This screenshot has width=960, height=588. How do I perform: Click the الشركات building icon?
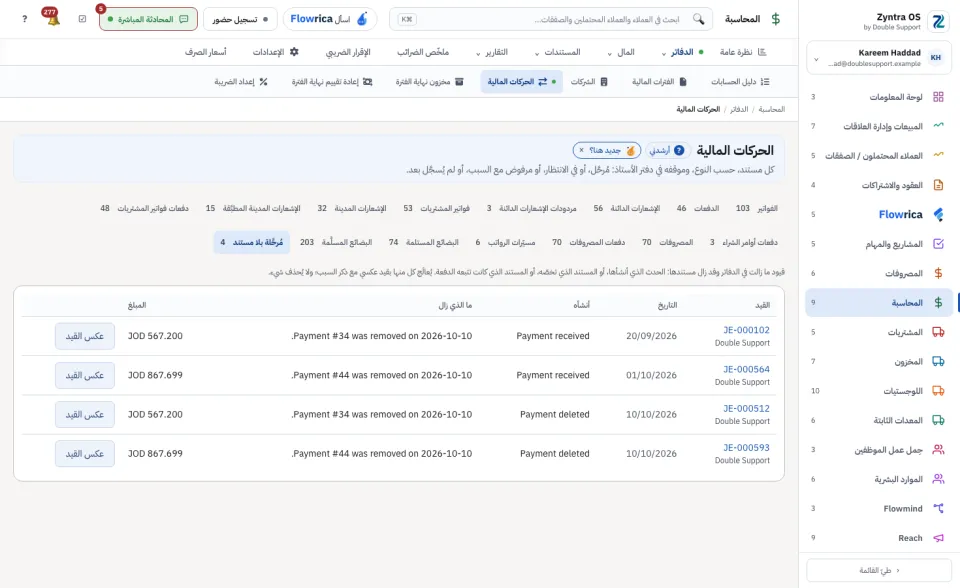pos(604,81)
